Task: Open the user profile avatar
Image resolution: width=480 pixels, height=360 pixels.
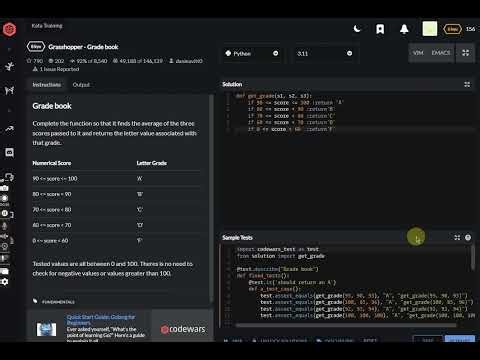Action: click(430, 29)
